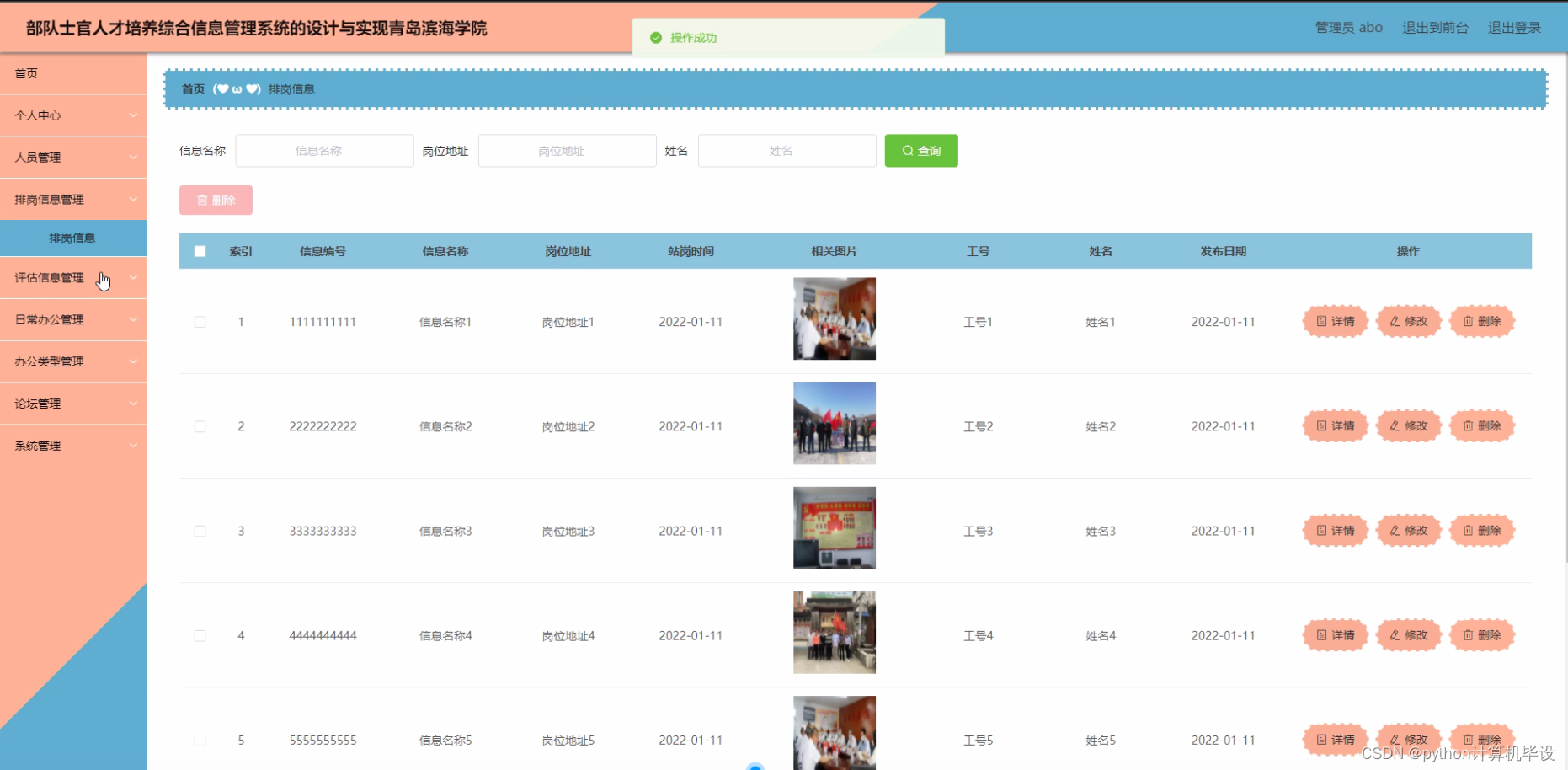Click success checkmark in 操作成功 toast
The image size is (1568, 770).
655,38
